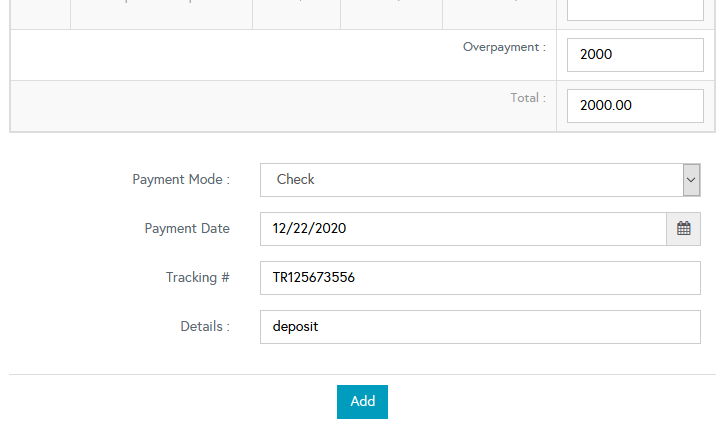
Task: Click the Payment Date text field
Action: (x=463, y=229)
